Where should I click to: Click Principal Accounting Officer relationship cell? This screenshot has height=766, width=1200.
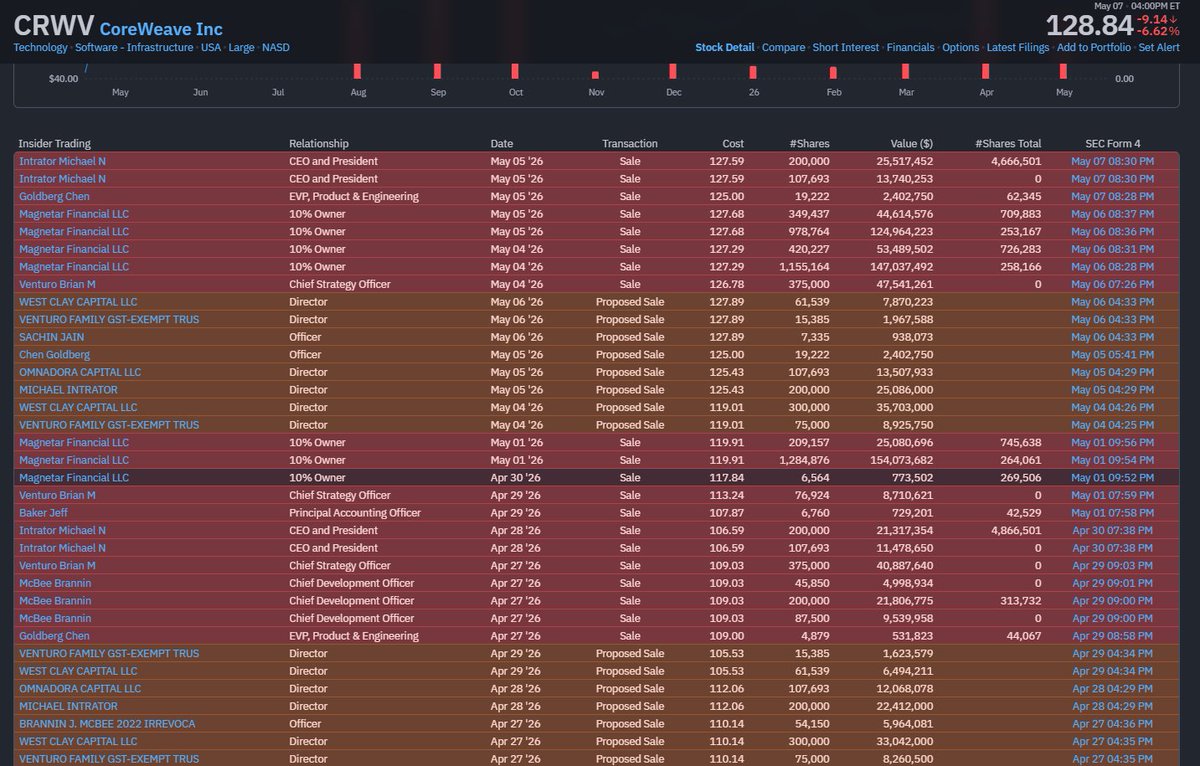click(x=355, y=513)
